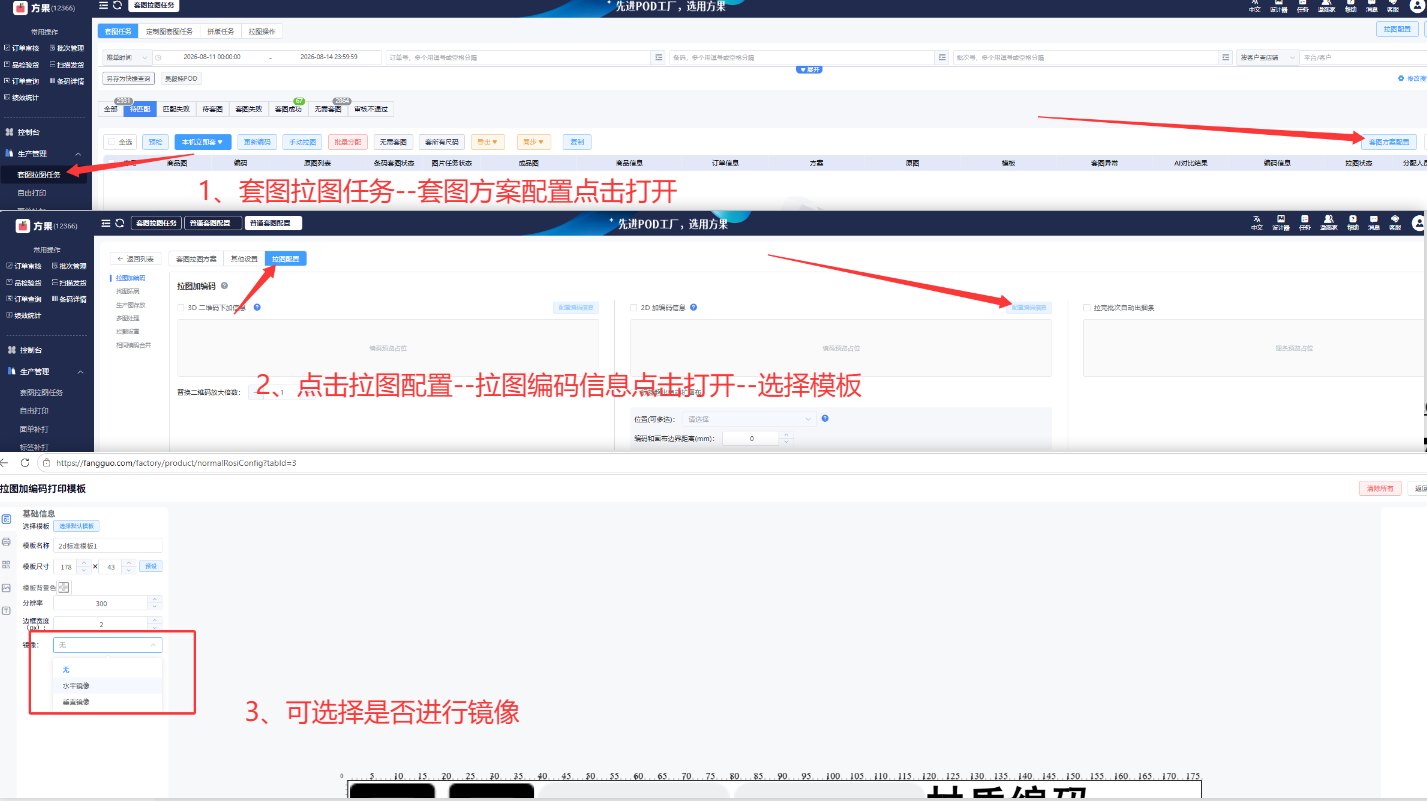Open the user avatar in the top screenshot
The image size is (1427, 801).
[x=1416, y=6]
